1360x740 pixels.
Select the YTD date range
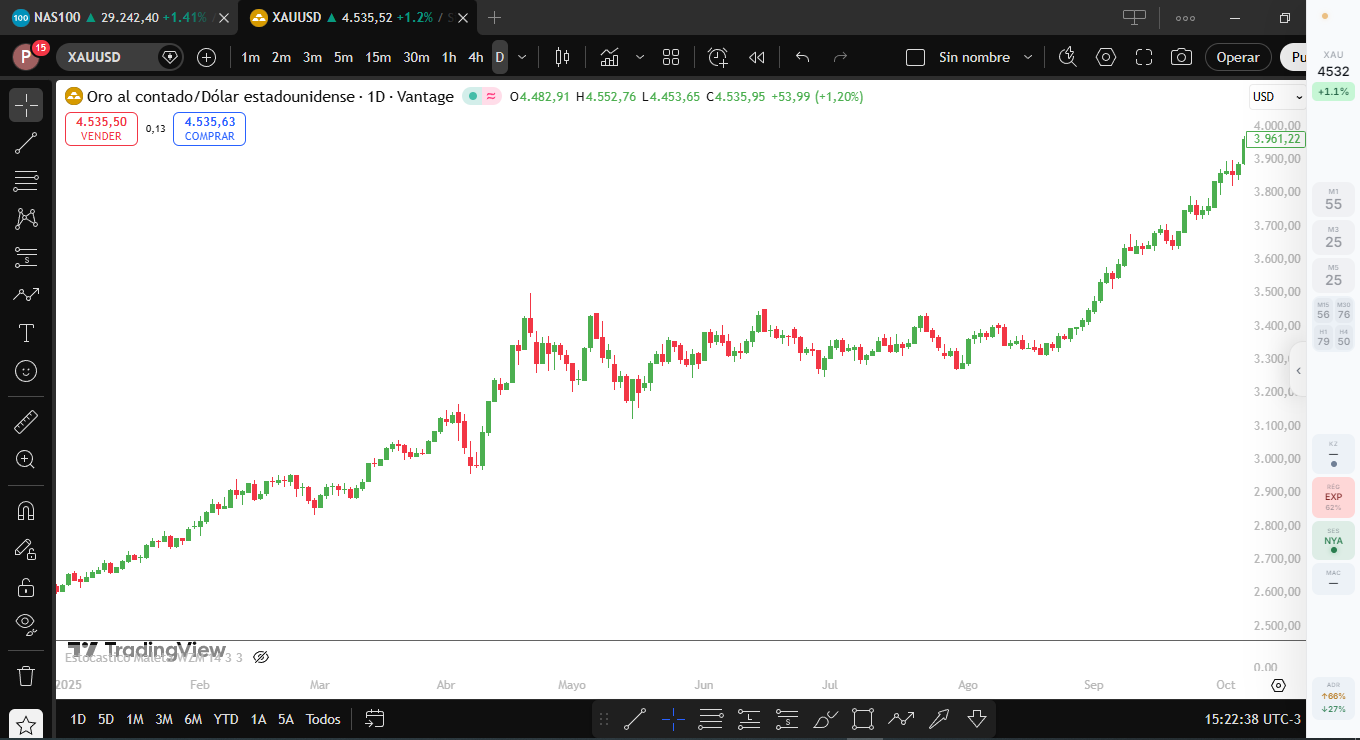tap(226, 719)
